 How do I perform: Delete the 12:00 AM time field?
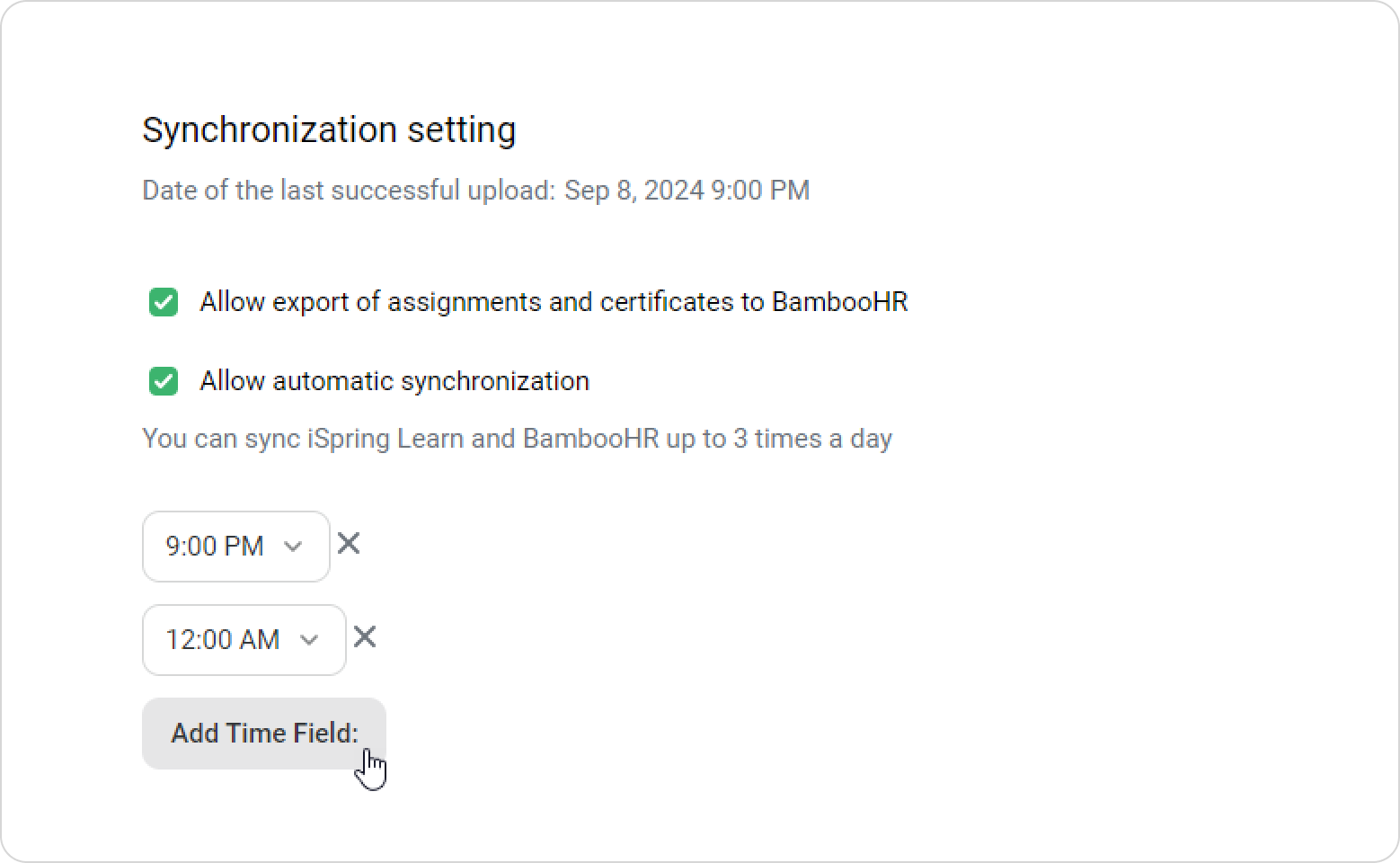(365, 637)
